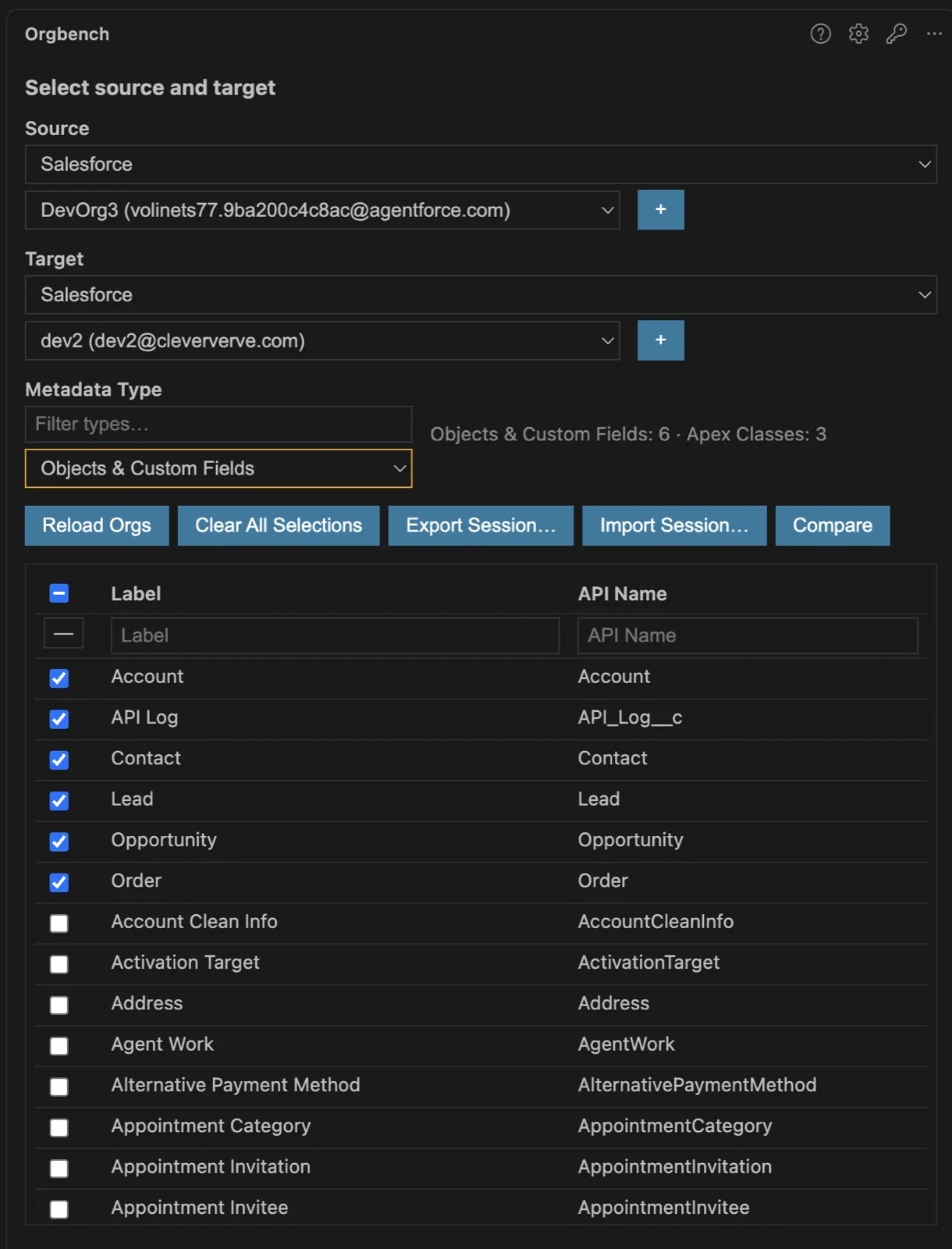
Task: Click the Export Session button
Action: [x=481, y=525]
